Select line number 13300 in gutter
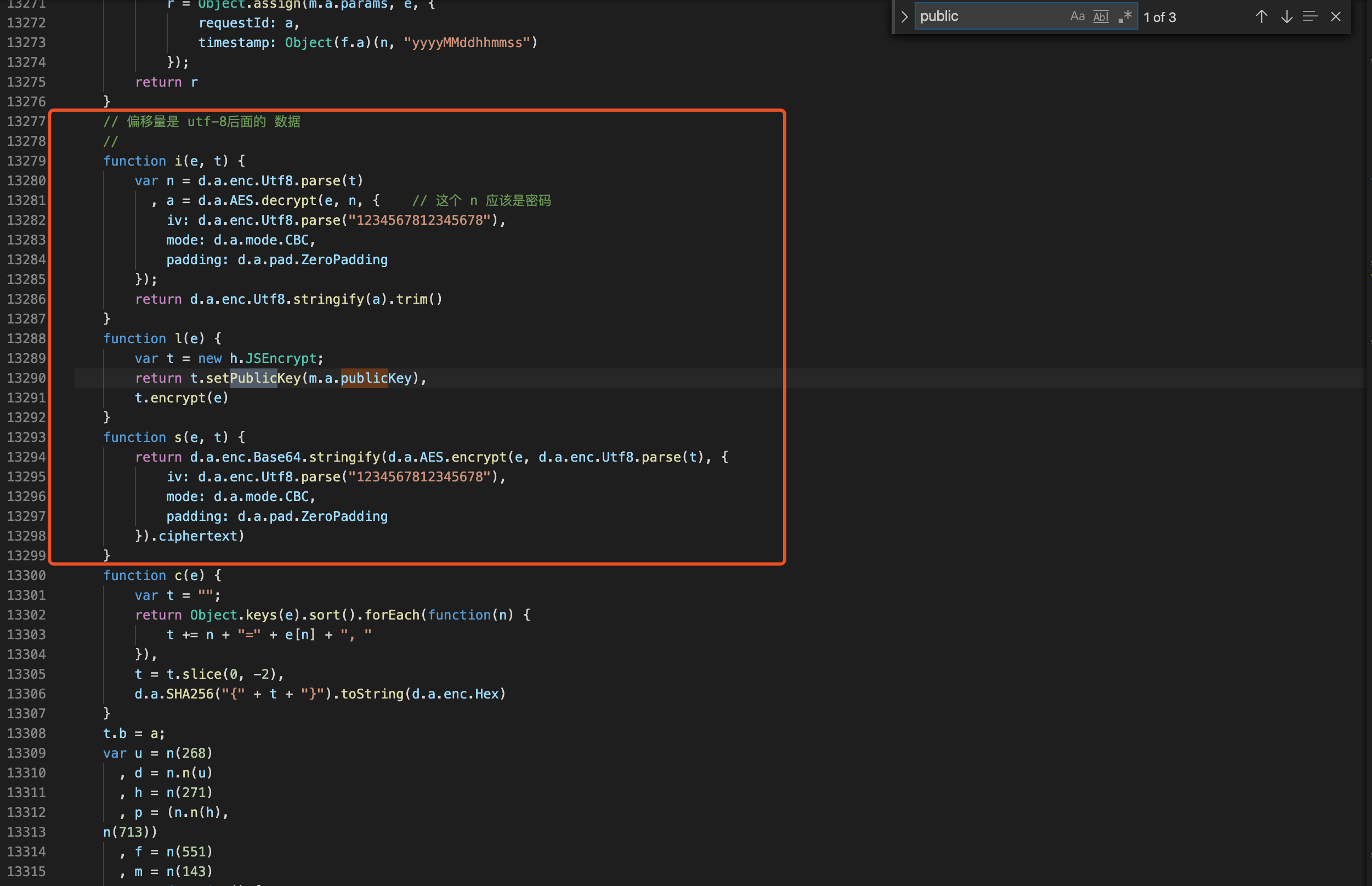The image size is (1372, 886). tap(26, 575)
